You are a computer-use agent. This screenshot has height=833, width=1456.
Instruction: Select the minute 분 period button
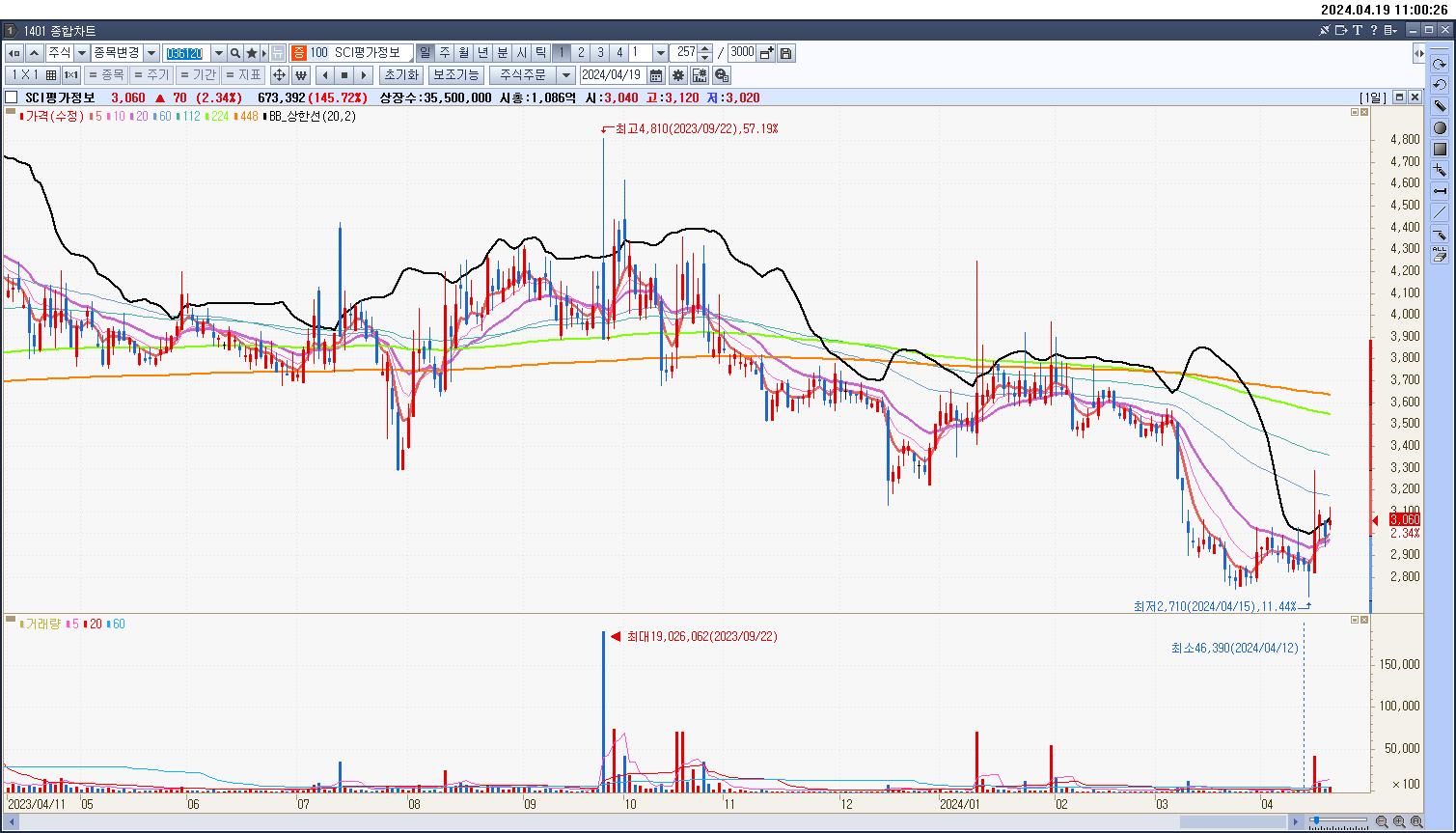tap(503, 53)
